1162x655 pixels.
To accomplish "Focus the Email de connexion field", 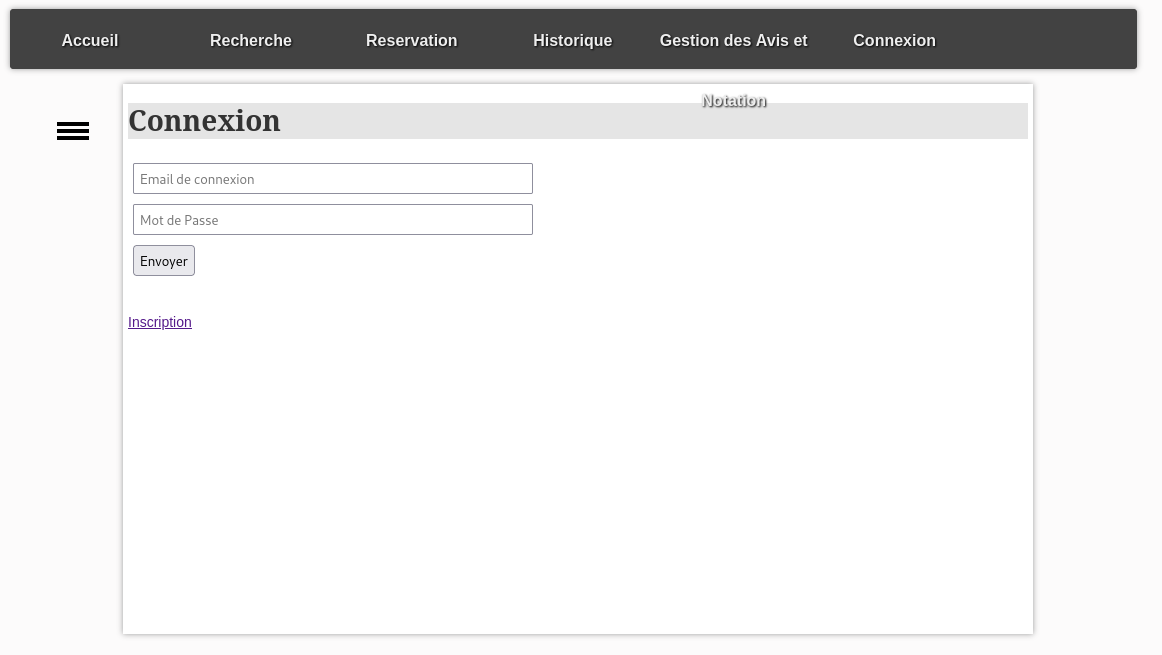I will [x=333, y=179].
